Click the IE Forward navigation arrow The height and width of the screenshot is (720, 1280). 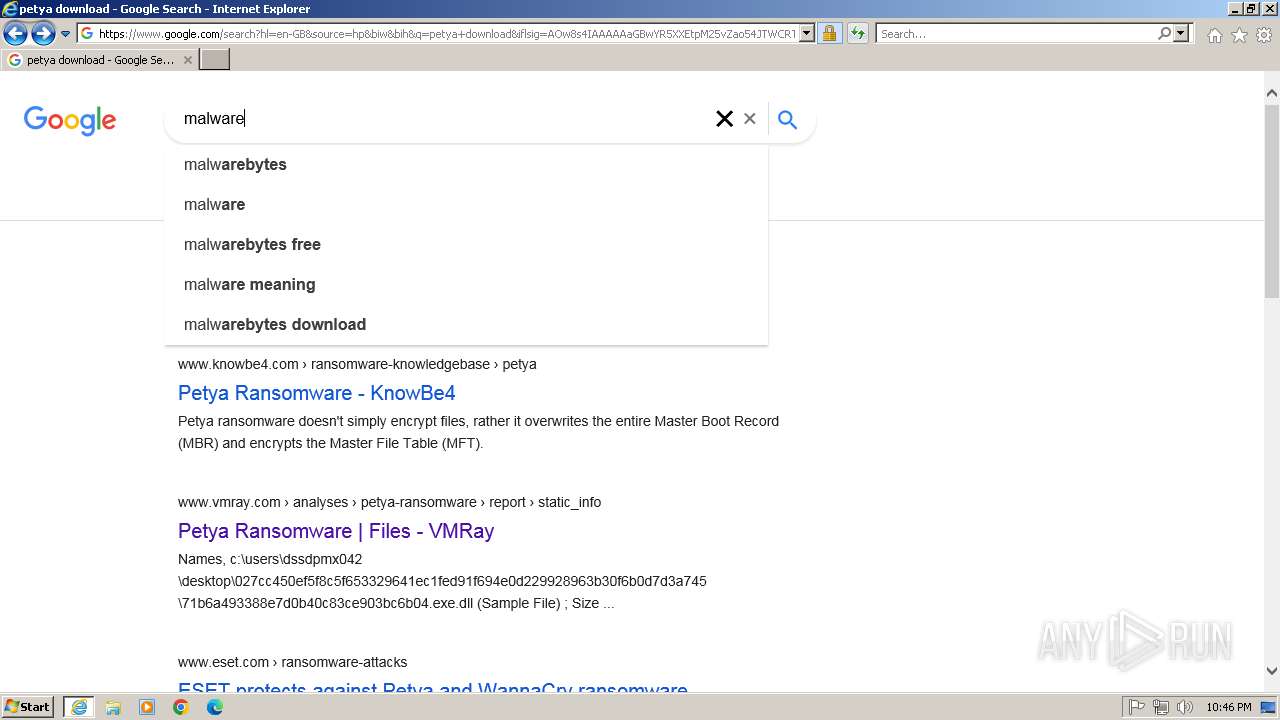pos(43,34)
